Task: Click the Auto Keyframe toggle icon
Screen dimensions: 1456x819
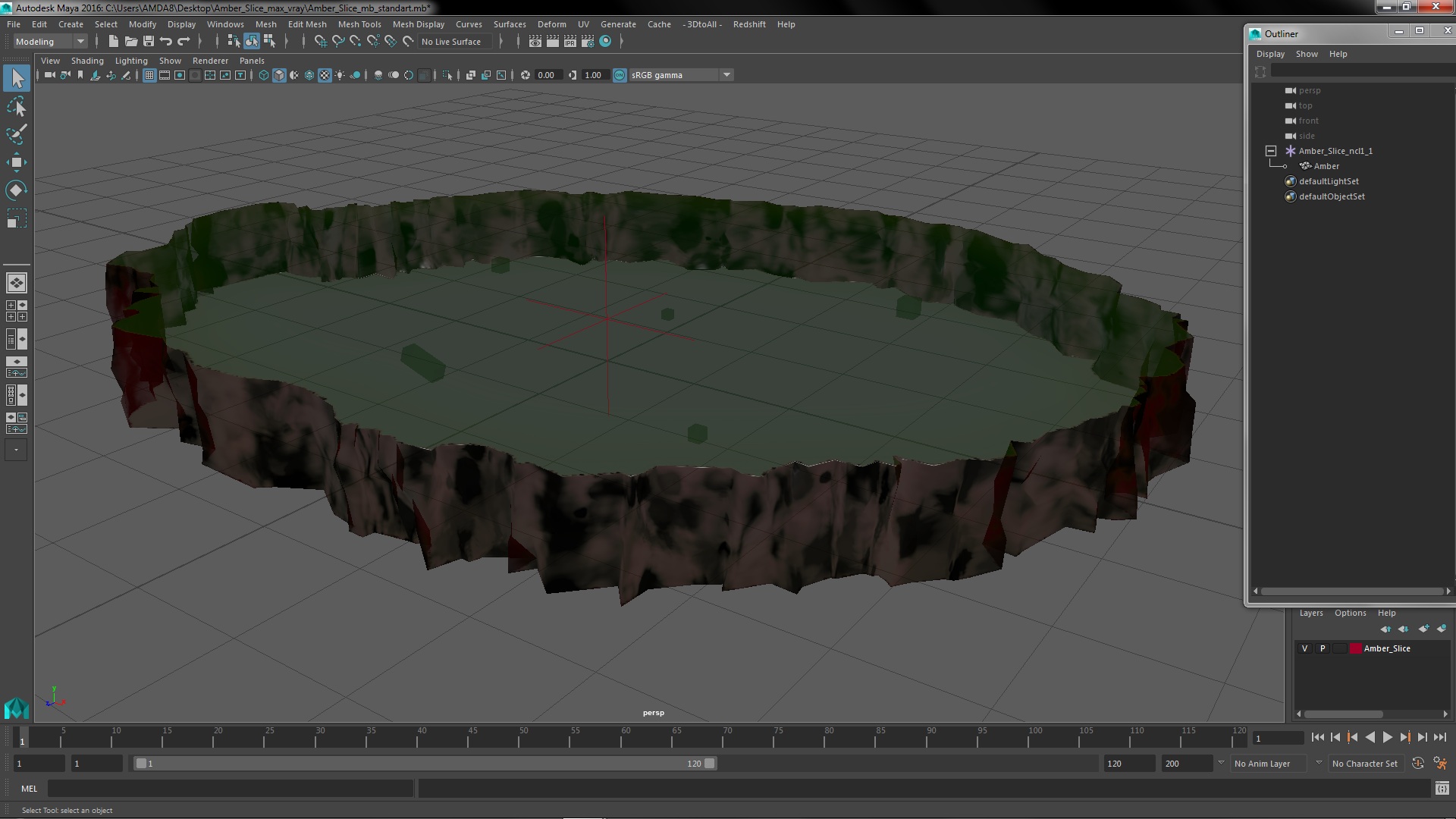Action: pos(1418,764)
